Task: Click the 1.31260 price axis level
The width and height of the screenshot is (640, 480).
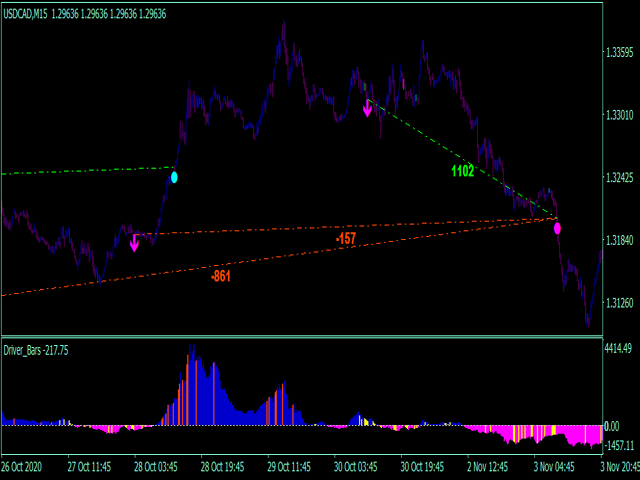Action: (620, 304)
